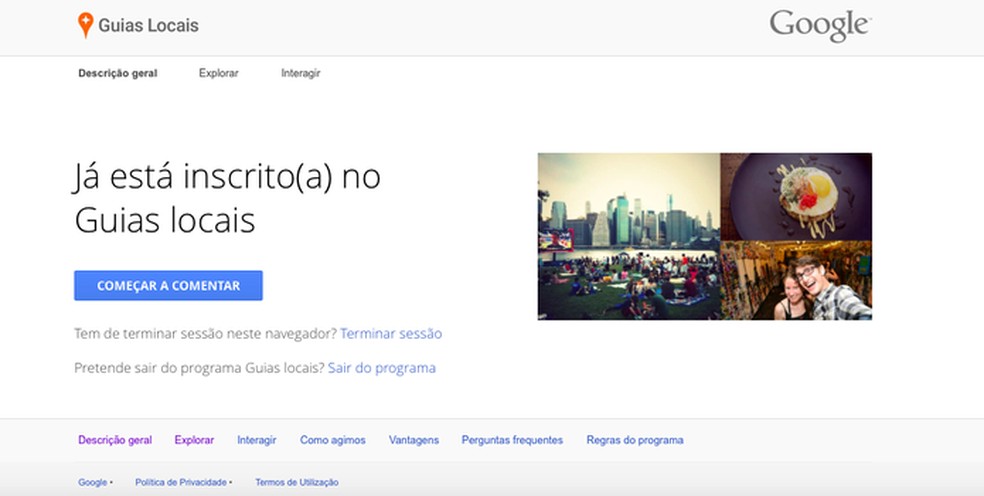Click the Google logo in header
This screenshot has height=496, width=984.
[820, 26]
